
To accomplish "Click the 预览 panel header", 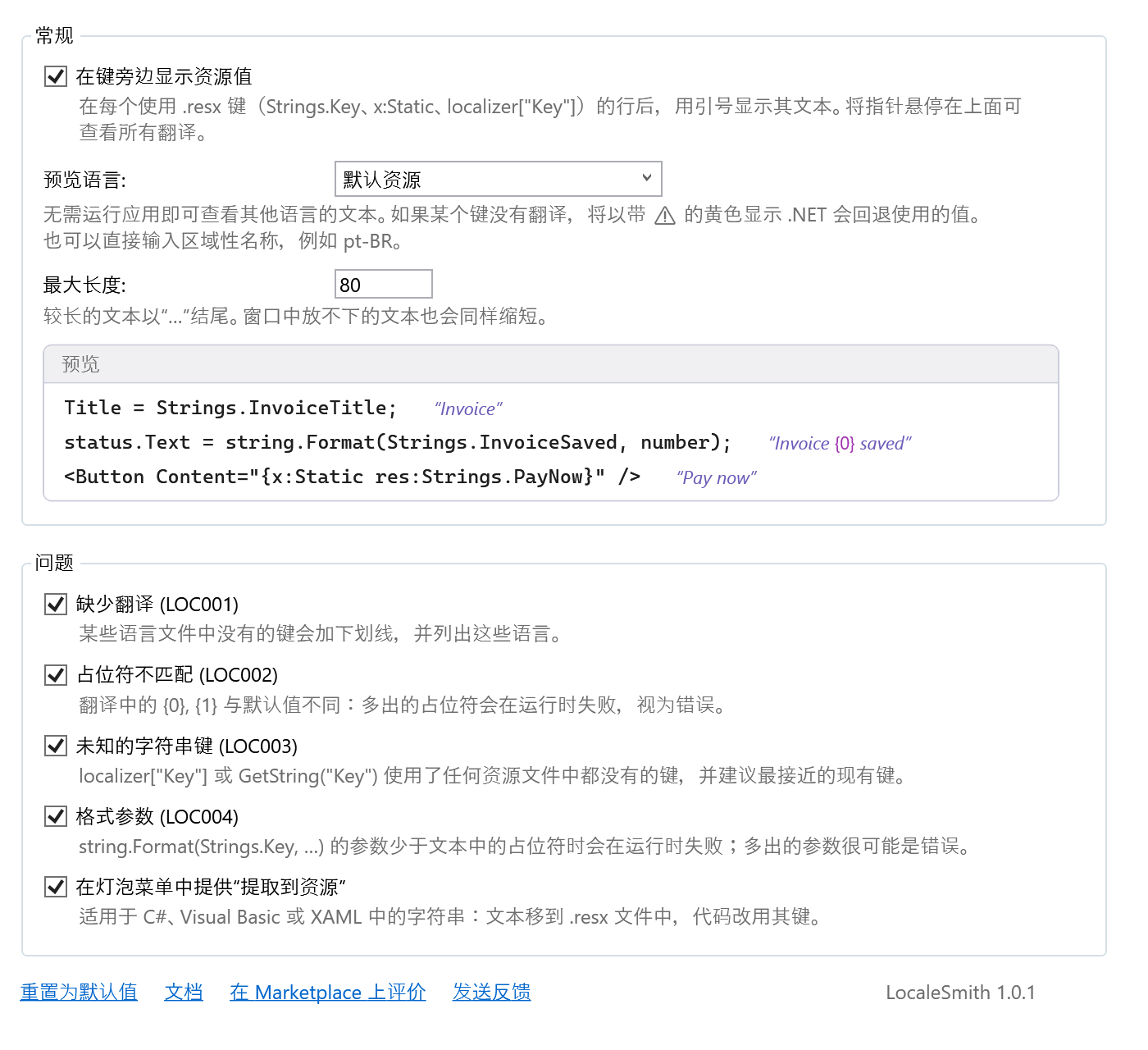I will (x=551, y=364).
